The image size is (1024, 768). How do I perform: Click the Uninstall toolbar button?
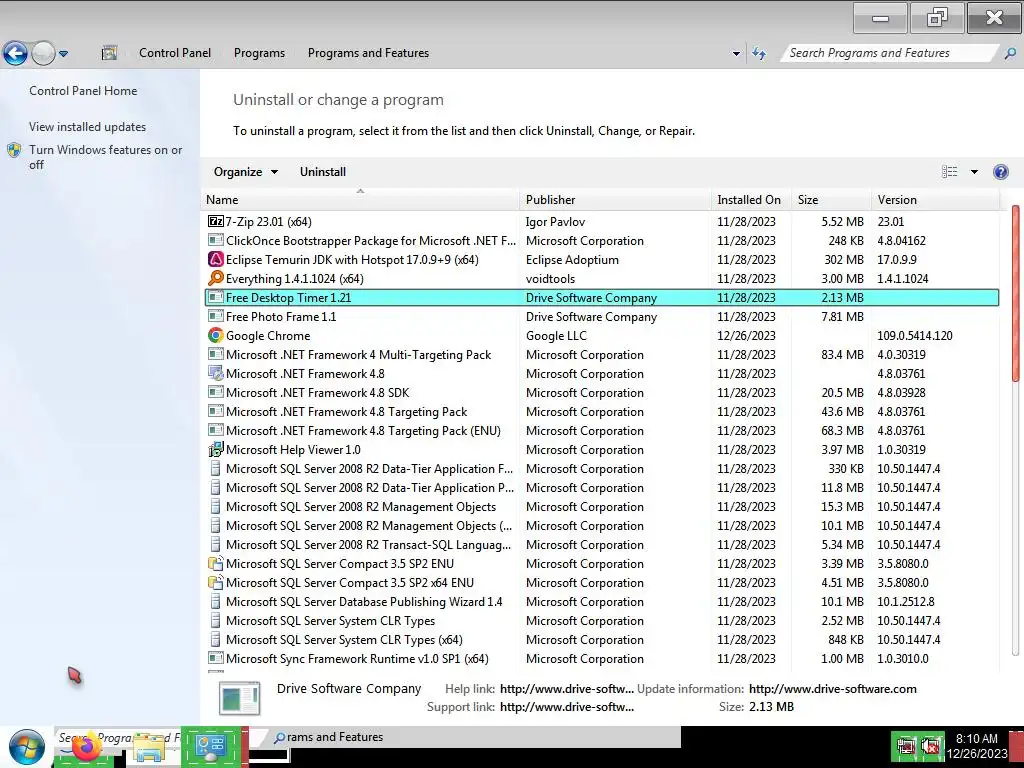[323, 172]
